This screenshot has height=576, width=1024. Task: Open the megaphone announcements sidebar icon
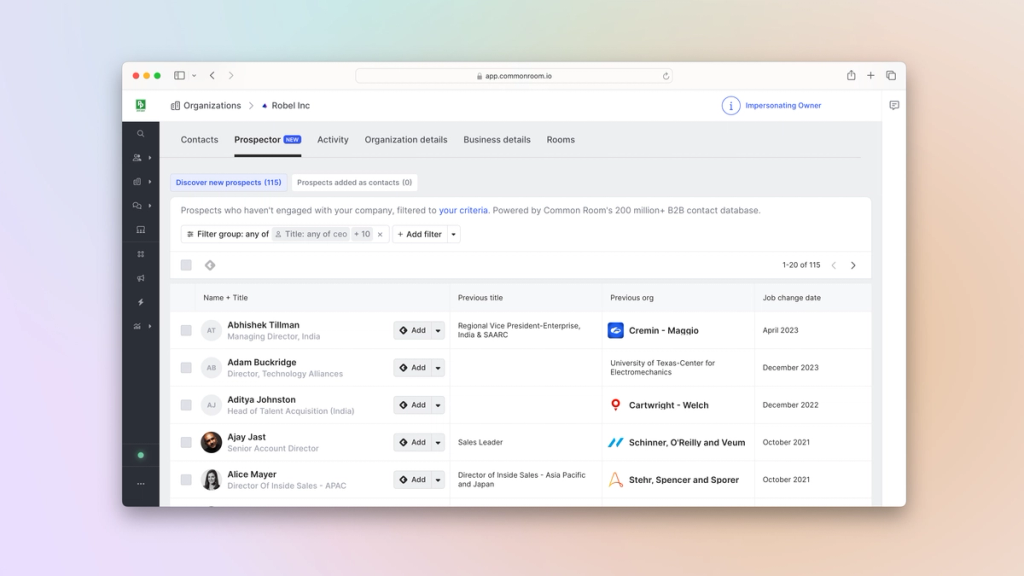(x=140, y=278)
